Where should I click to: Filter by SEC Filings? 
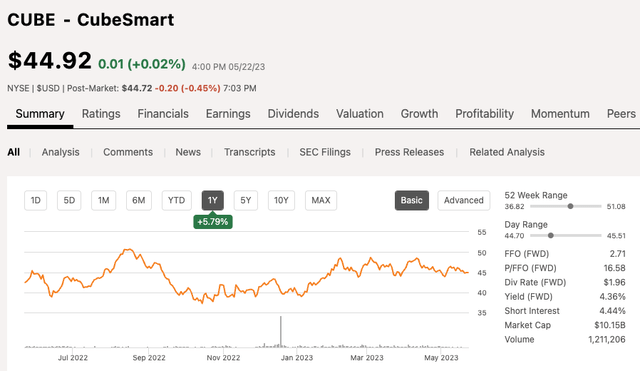(x=325, y=152)
